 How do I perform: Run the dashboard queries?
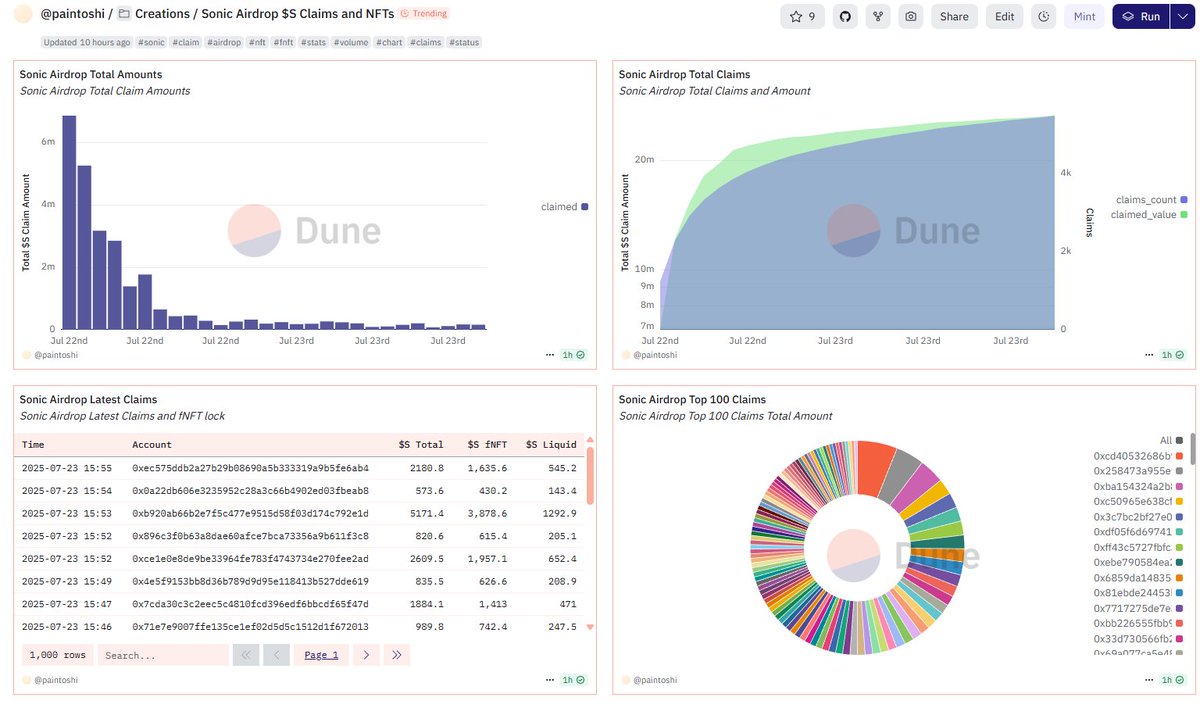click(x=1140, y=16)
